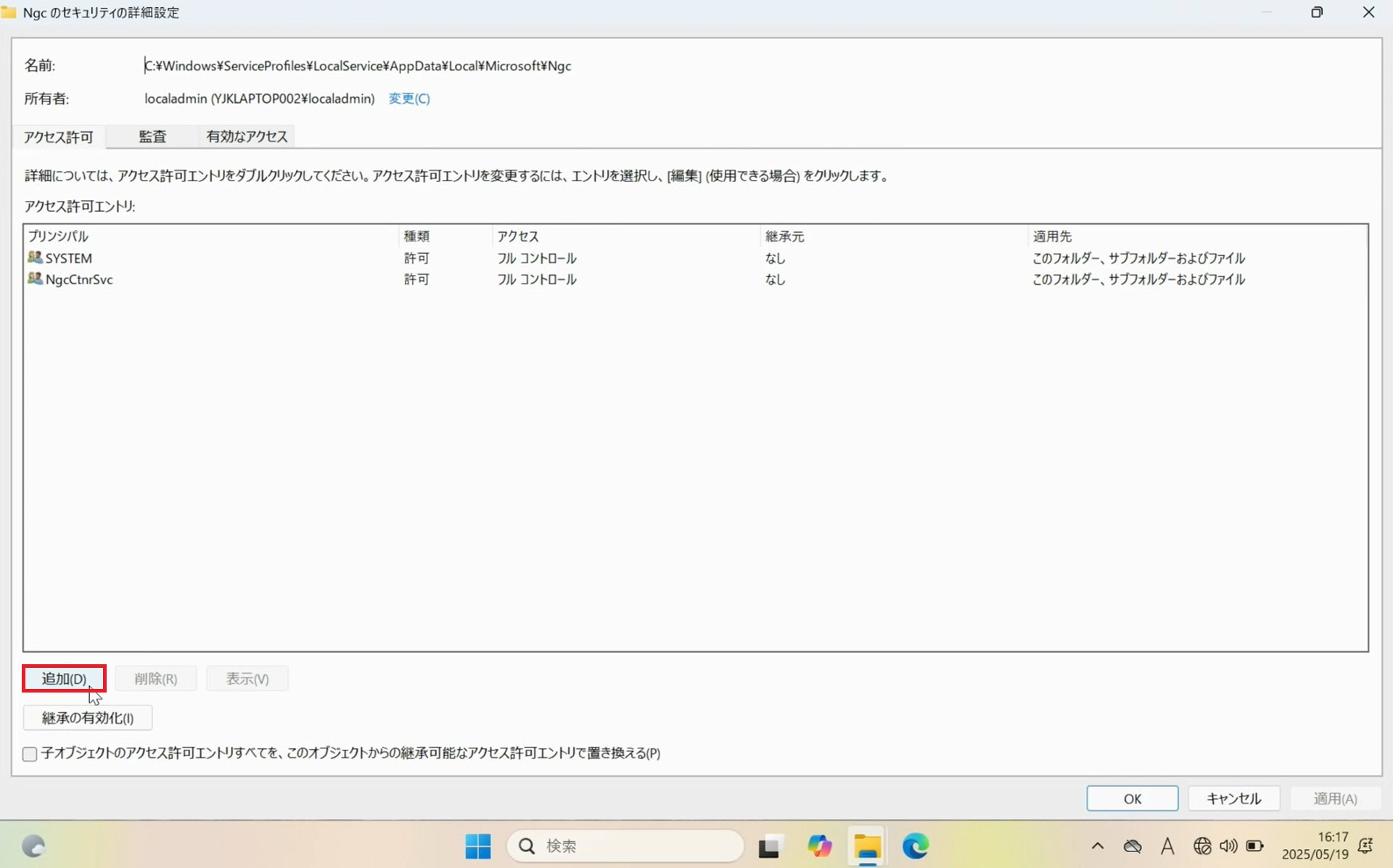Open the clock showing 16:17 2025/05/19

coord(1315,846)
